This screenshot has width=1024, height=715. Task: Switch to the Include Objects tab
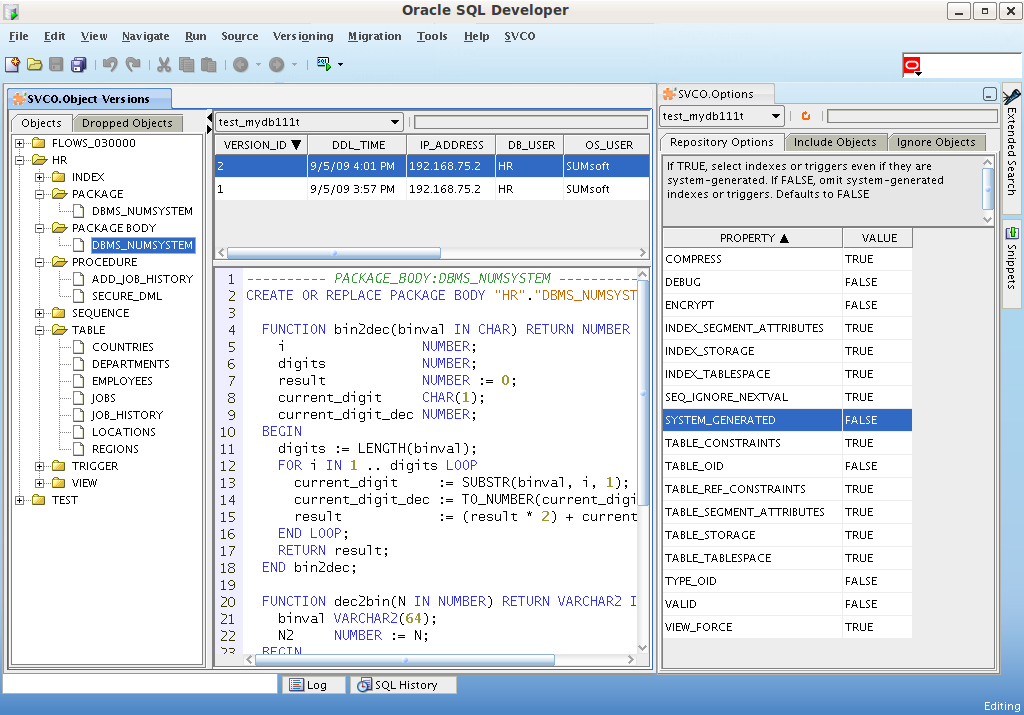coord(834,142)
